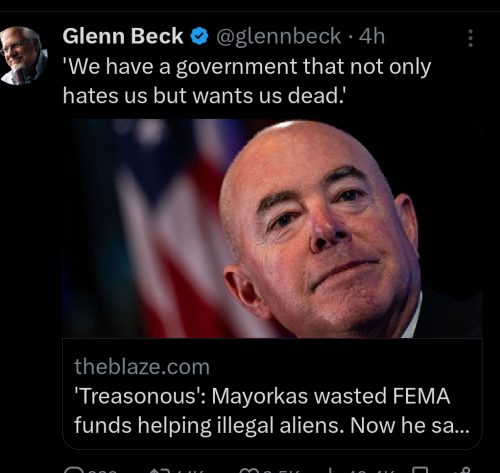
Task: Open the post via 4h timestamp
Action: 372,36
